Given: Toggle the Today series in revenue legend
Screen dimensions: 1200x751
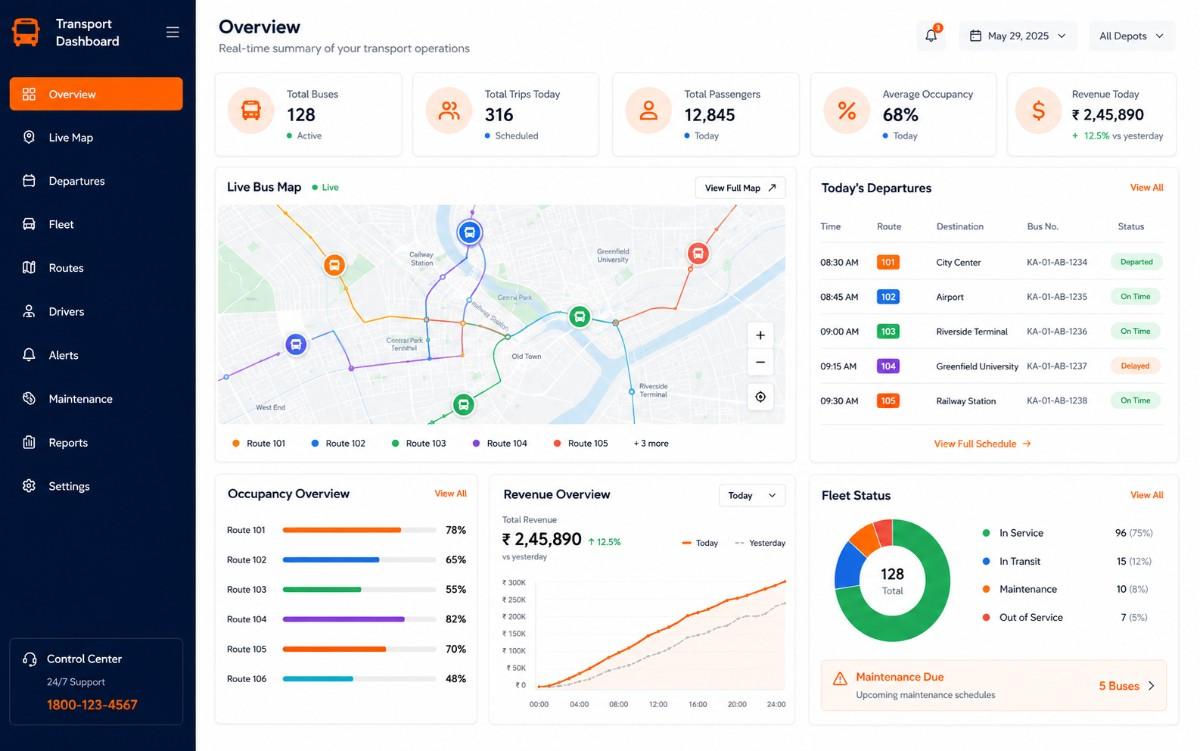Looking at the screenshot, I should [700, 543].
